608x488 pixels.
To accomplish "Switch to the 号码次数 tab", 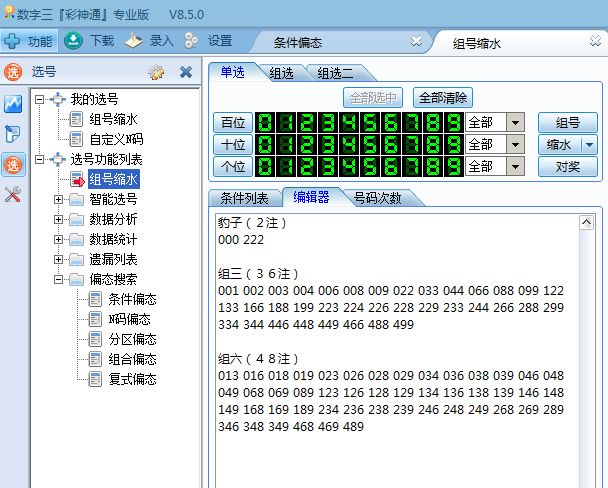I will point(378,198).
